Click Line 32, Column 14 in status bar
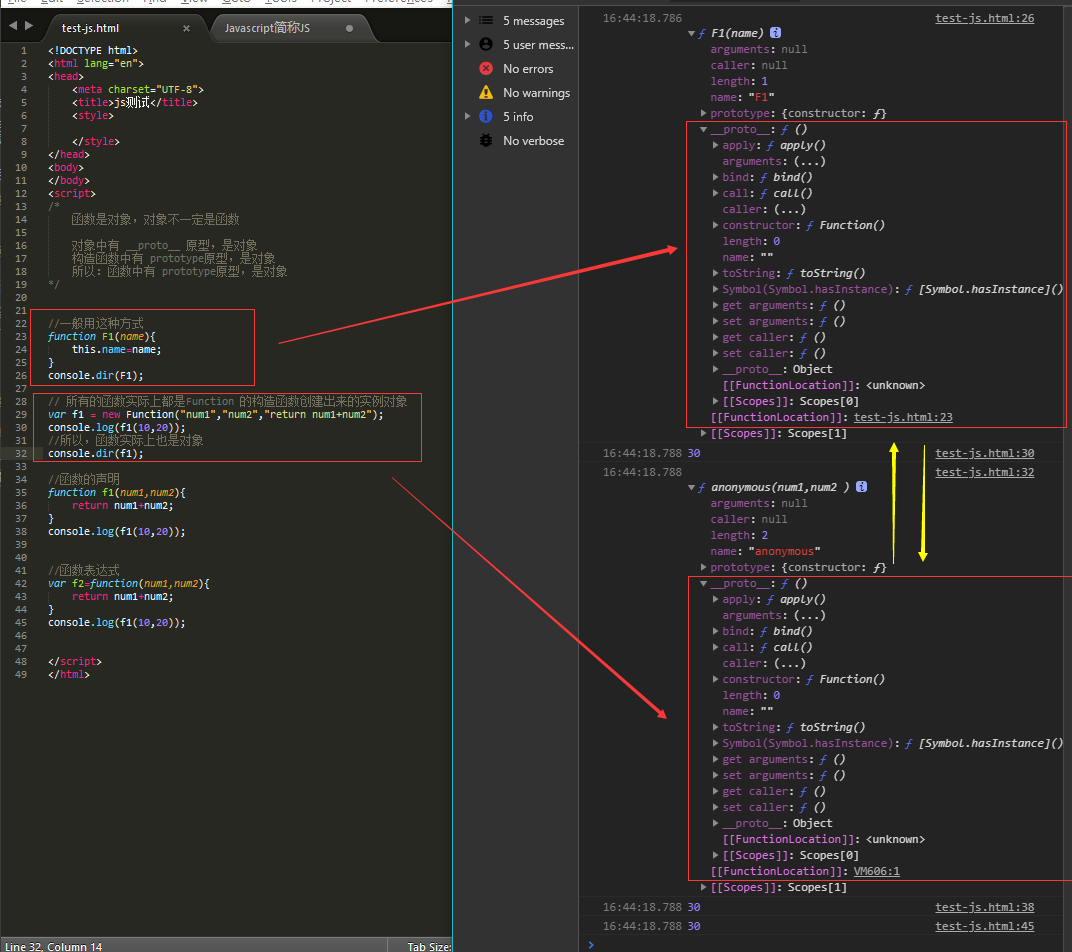The image size is (1072, 952). coord(54,946)
